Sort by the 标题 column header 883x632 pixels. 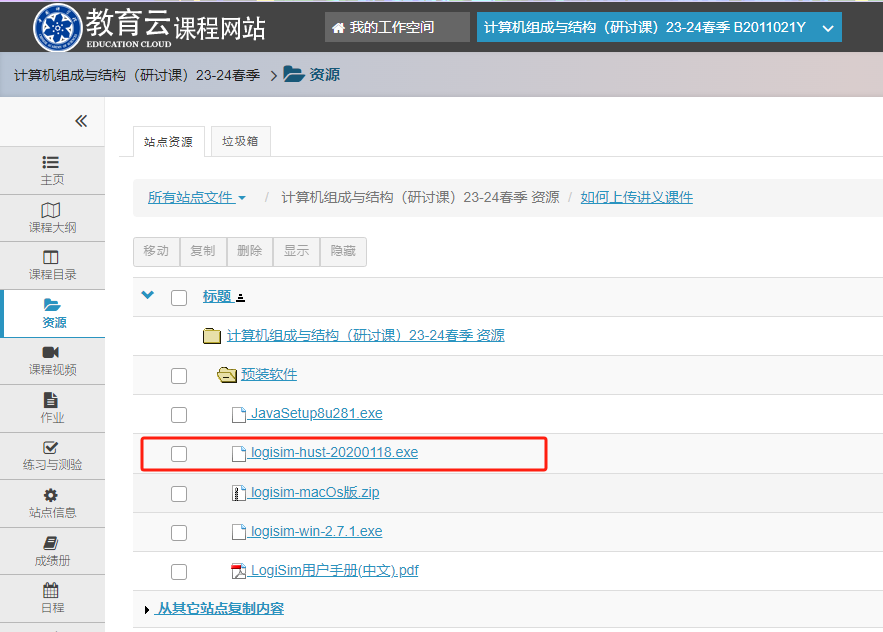point(217,296)
